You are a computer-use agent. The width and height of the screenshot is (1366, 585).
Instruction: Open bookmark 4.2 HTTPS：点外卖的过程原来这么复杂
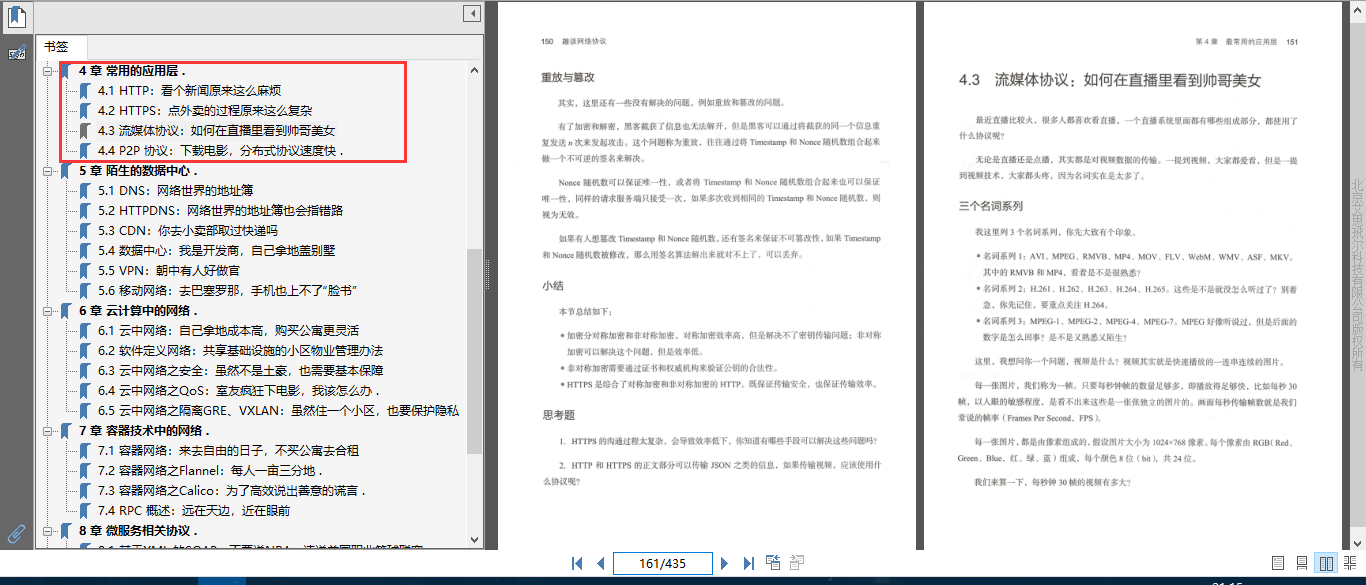tap(205, 111)
